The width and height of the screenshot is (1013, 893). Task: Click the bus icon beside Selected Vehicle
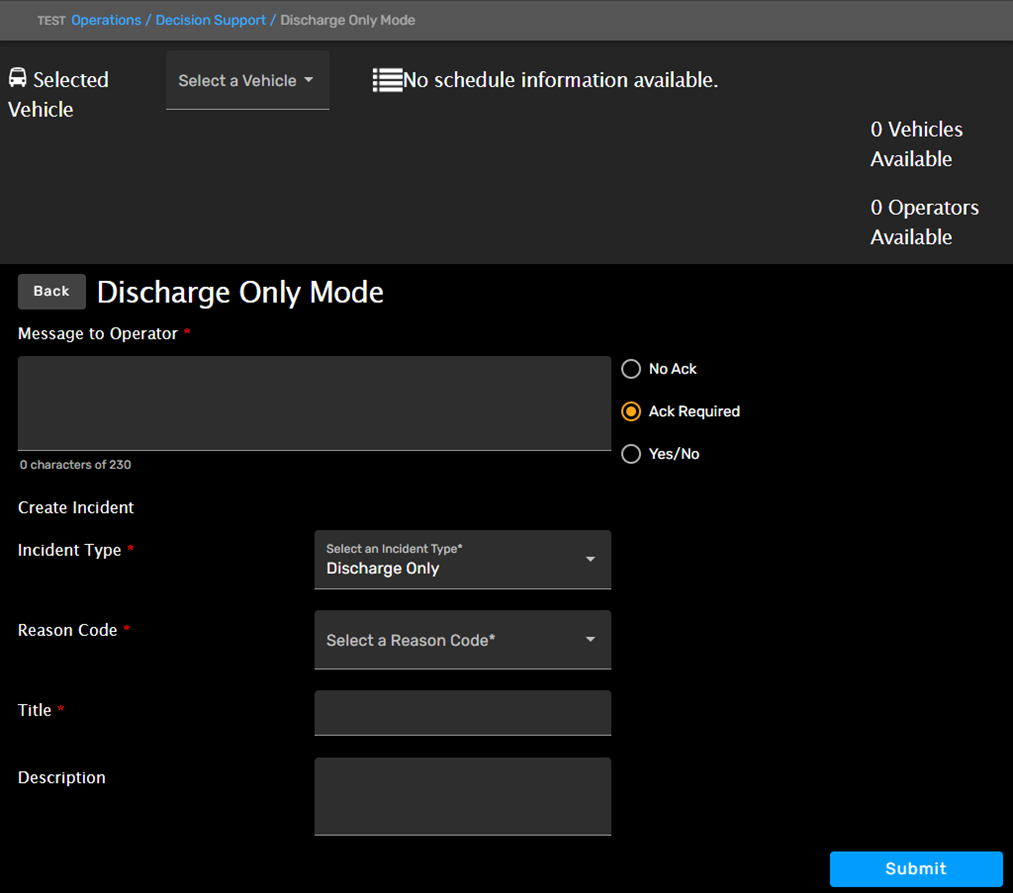18,78
